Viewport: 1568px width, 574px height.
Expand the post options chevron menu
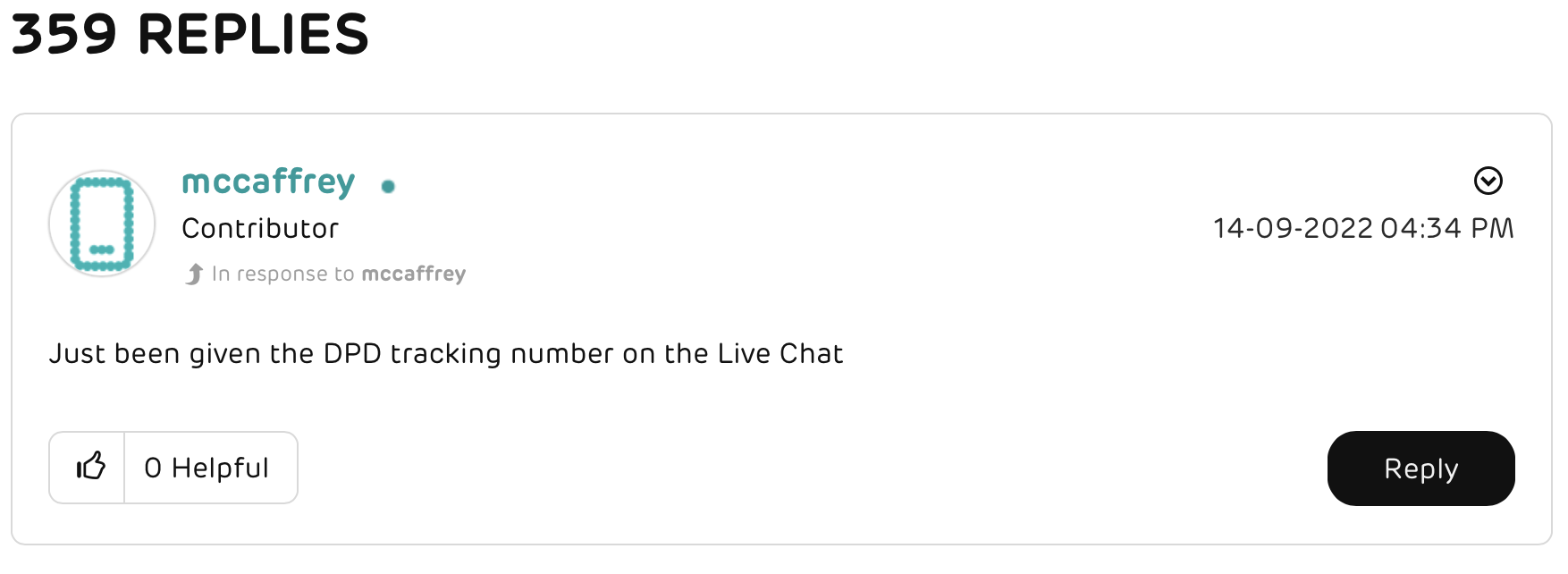(x=1488, y=181)
